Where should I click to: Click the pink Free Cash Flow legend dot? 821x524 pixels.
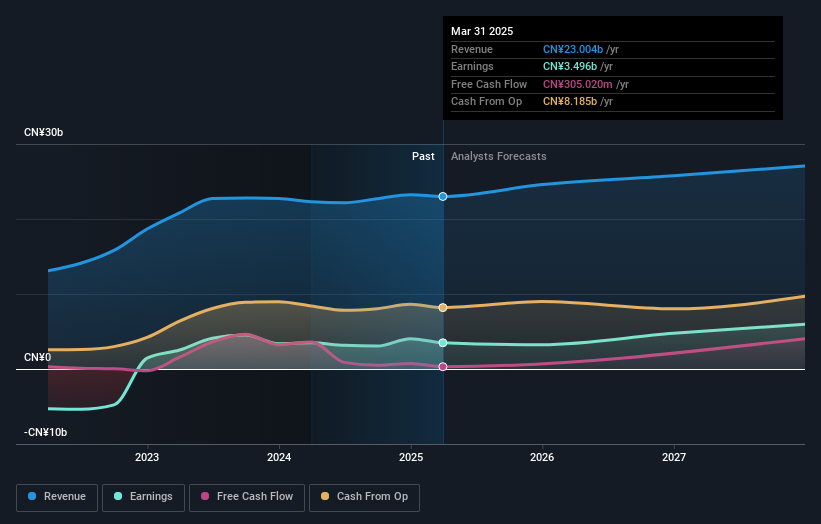[x=205, y=496]
